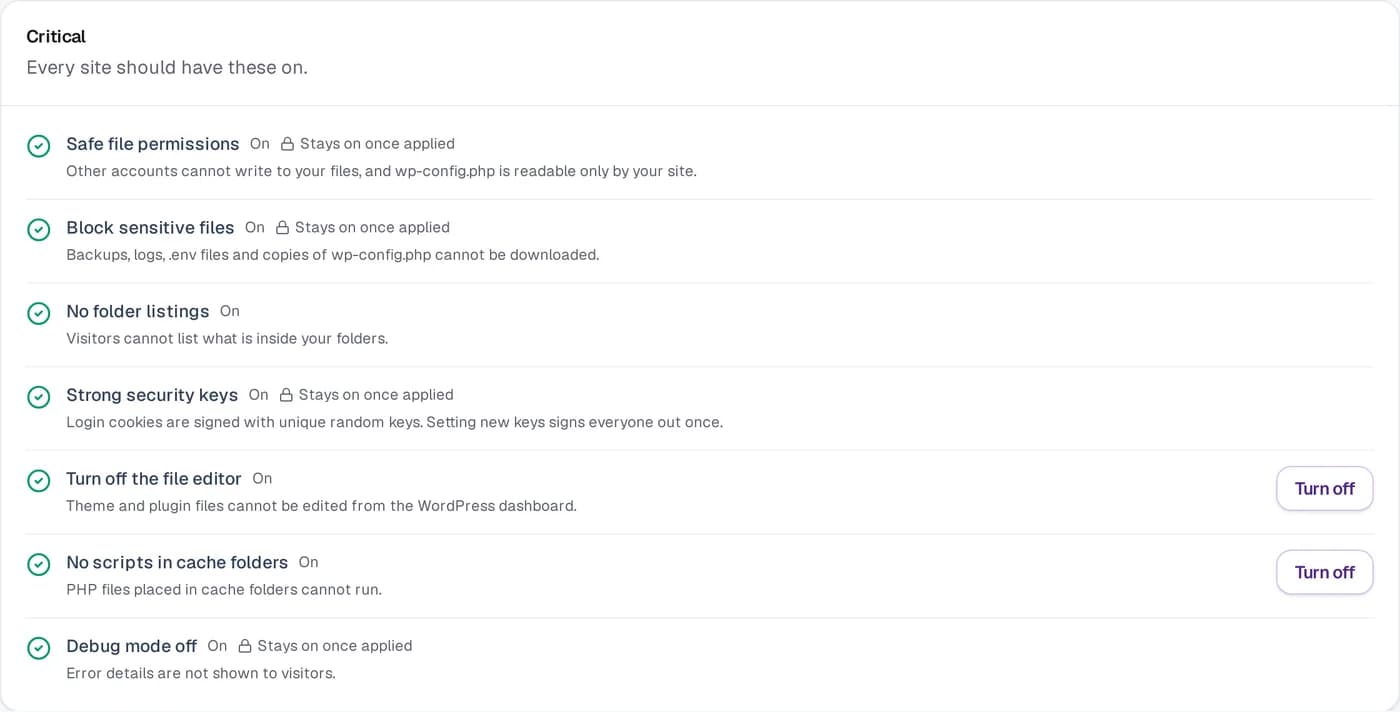Click the On status beside No folder listings

click(230, 311)
